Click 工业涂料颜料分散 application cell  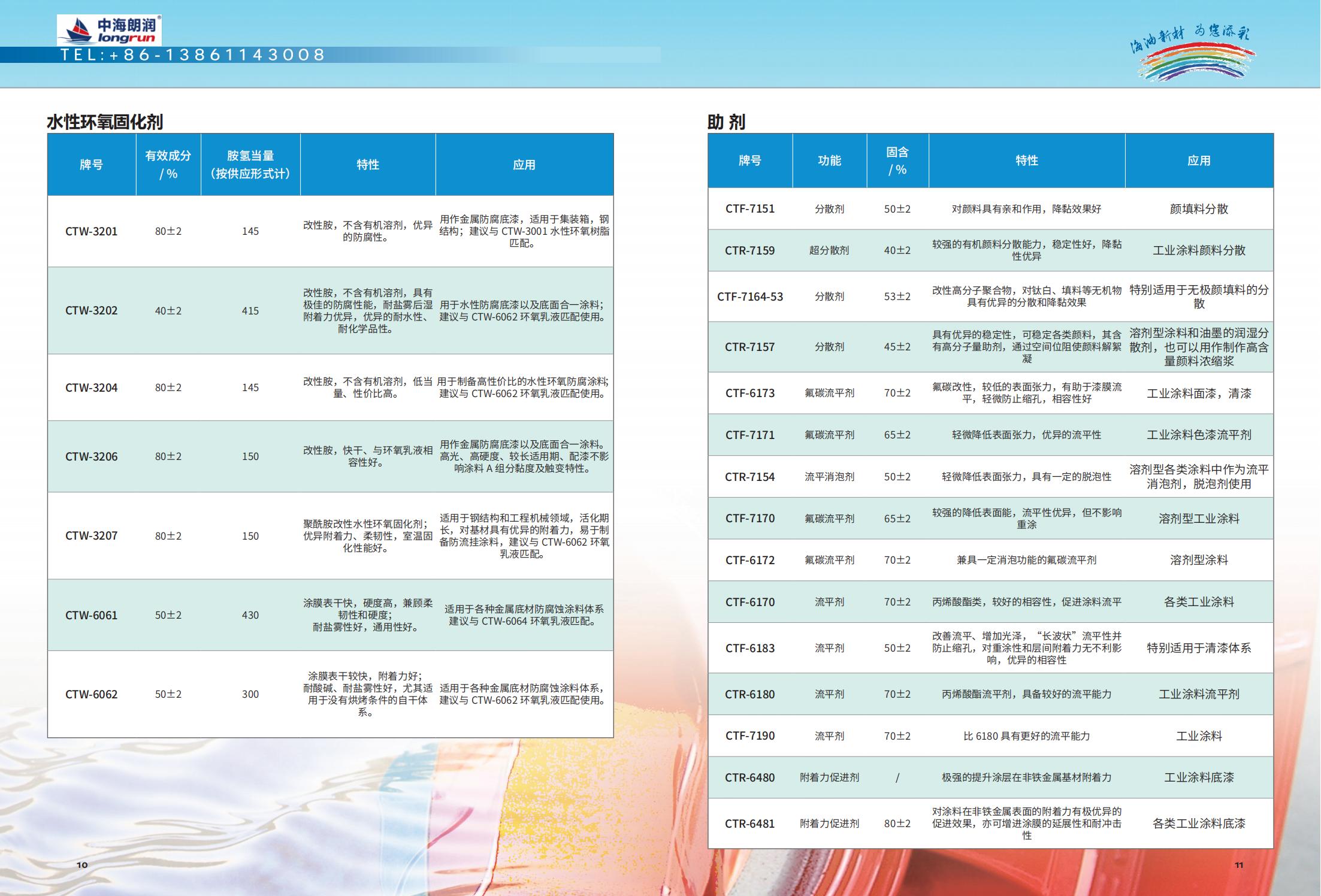click(x=1199, y=250)
